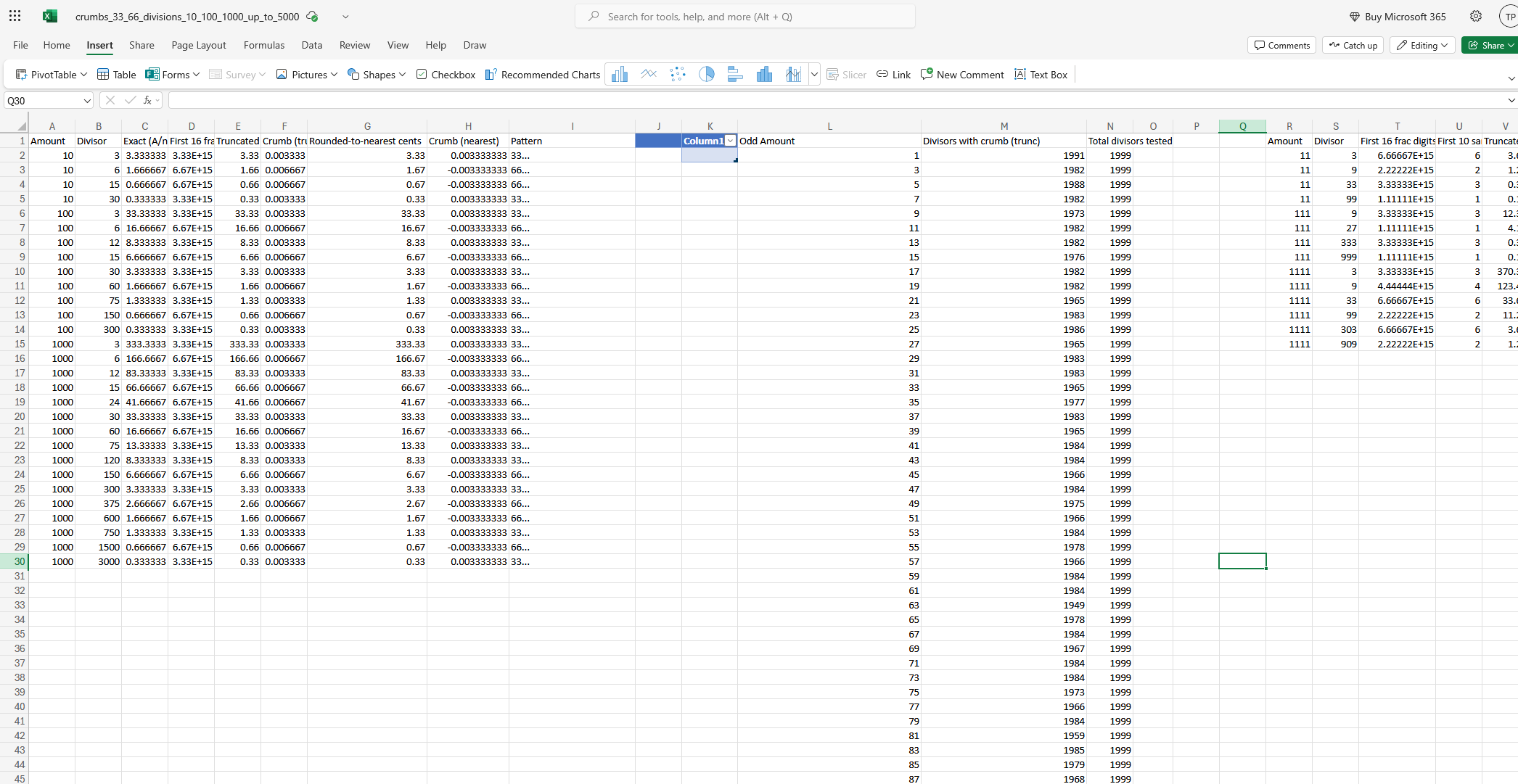Insert a Link
The width and height of the screenshot is (1518, 784).
point(893,75)
